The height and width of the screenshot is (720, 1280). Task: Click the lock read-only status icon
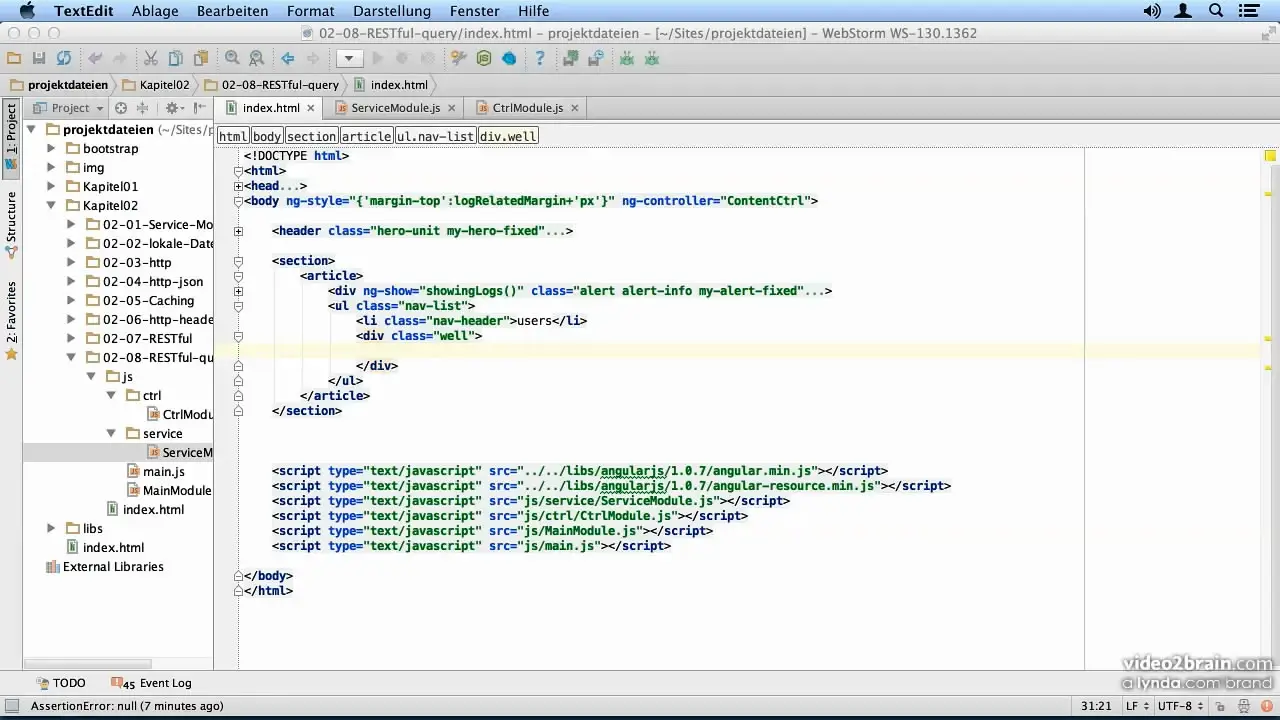pyautogui.click(x=1221, y=706)
